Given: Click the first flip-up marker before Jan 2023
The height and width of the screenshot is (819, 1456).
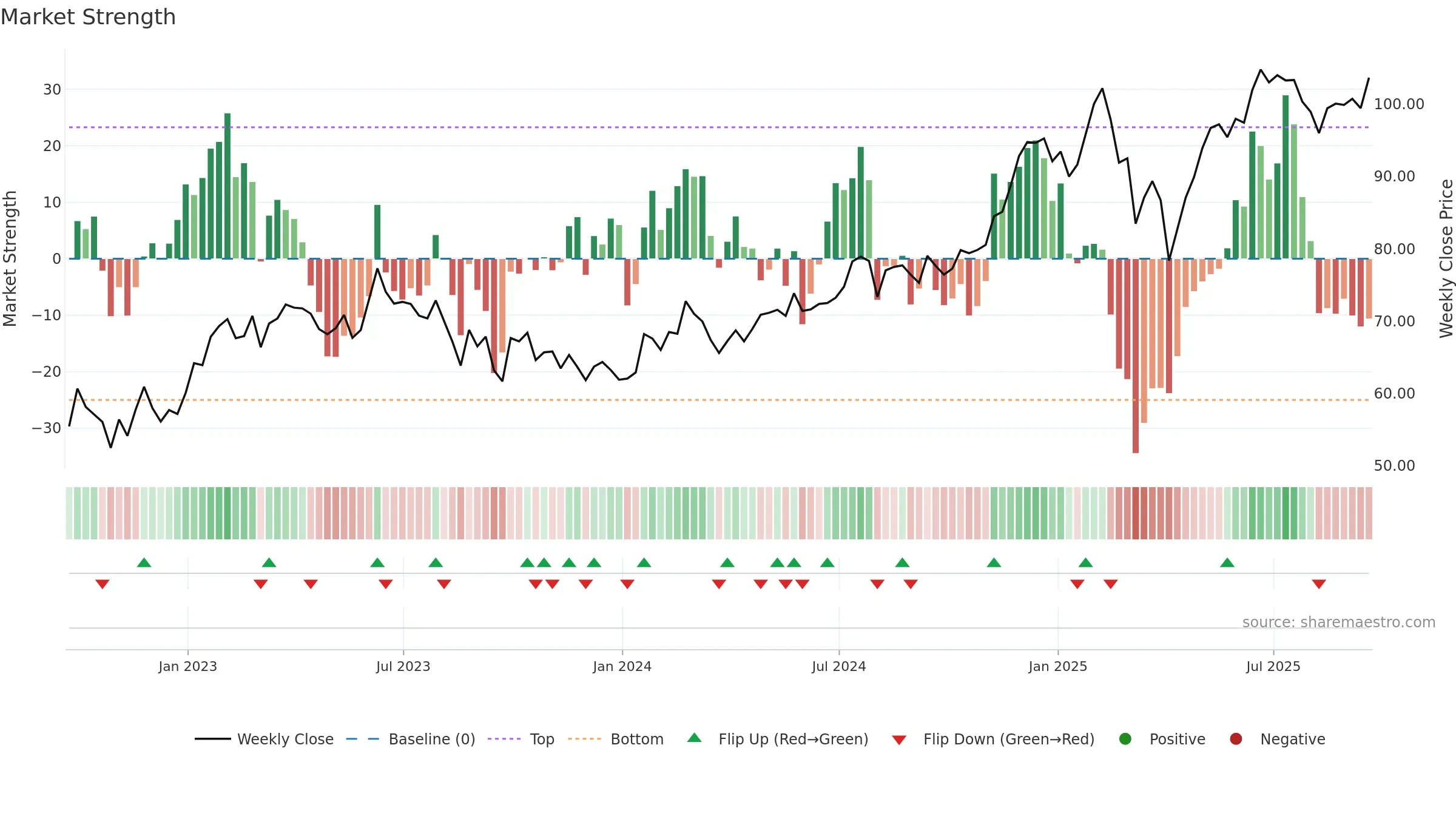Looking at the screenshot, I should pos(144,562).
